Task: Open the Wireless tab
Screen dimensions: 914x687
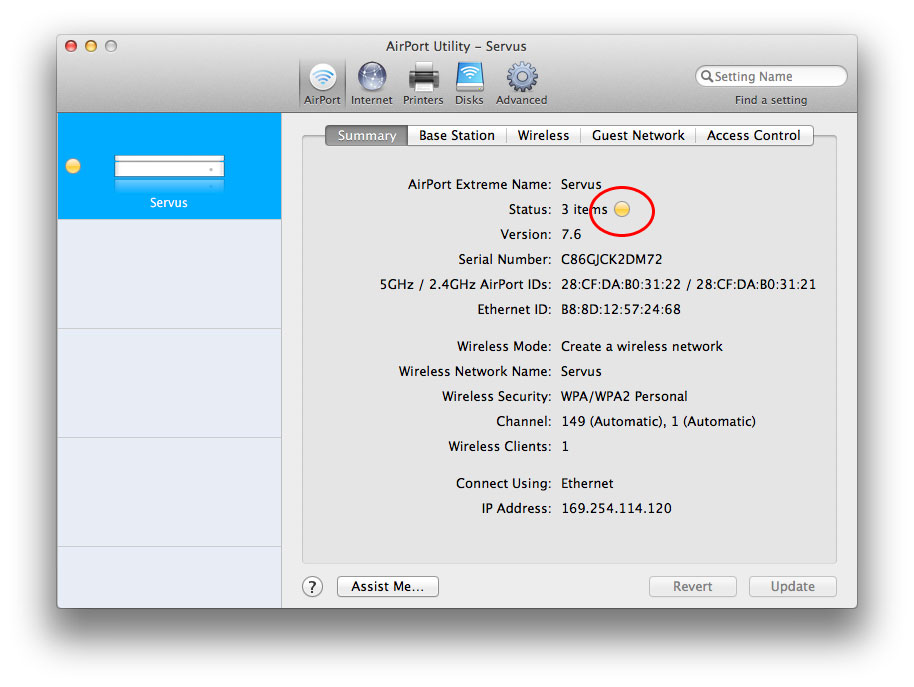Action: point(543,136)
